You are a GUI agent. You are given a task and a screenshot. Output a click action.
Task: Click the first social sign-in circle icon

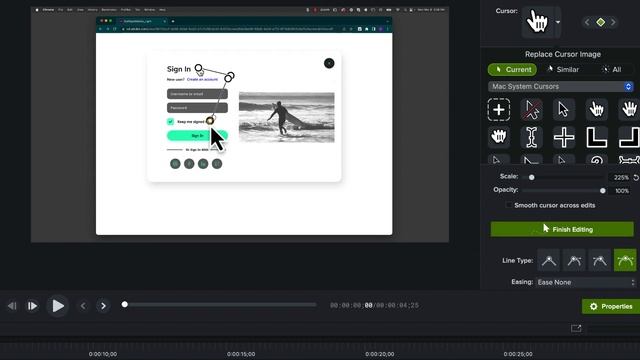tap(175, 164)
